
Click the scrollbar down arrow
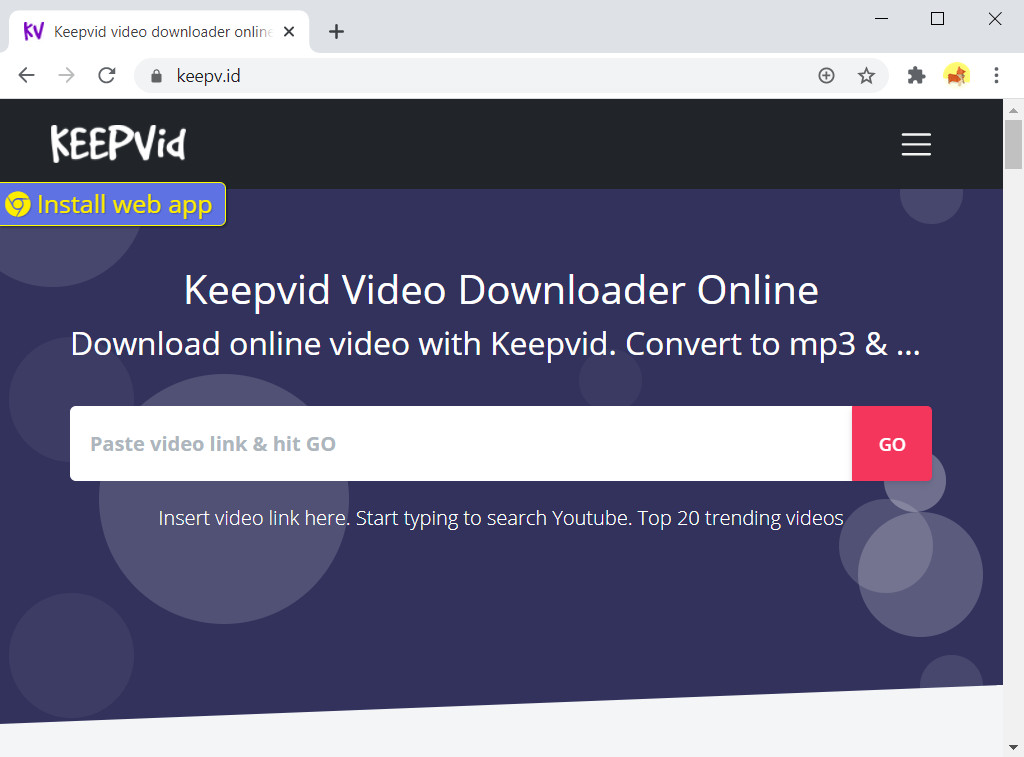(x=1013, y=747)
